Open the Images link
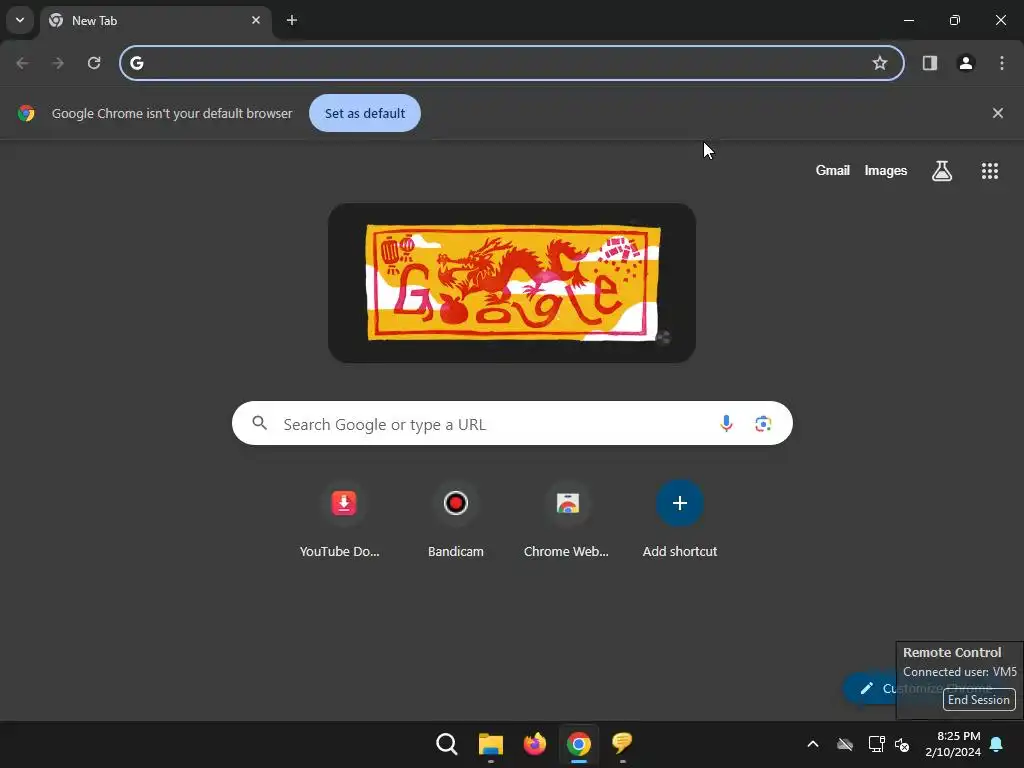The width and height of the screenshot is (1024, 768). pos(886,170)
